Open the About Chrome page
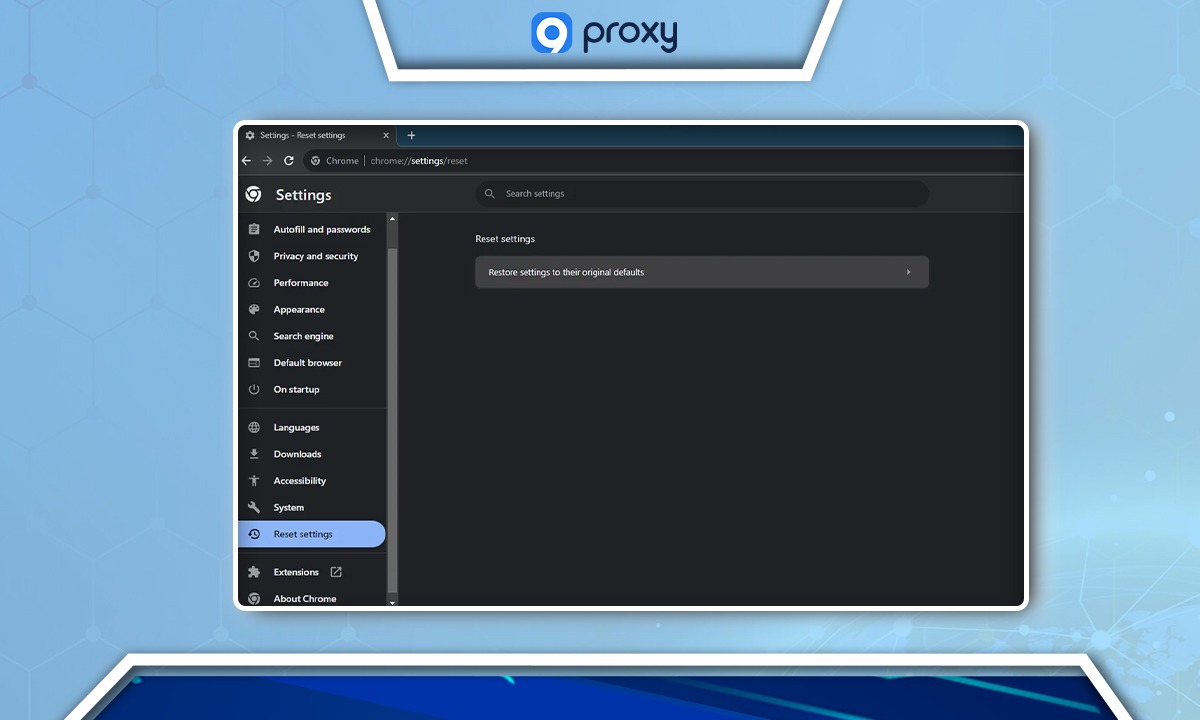The height and width of the screenshot is (720, 1200). (x=304, y=598)
